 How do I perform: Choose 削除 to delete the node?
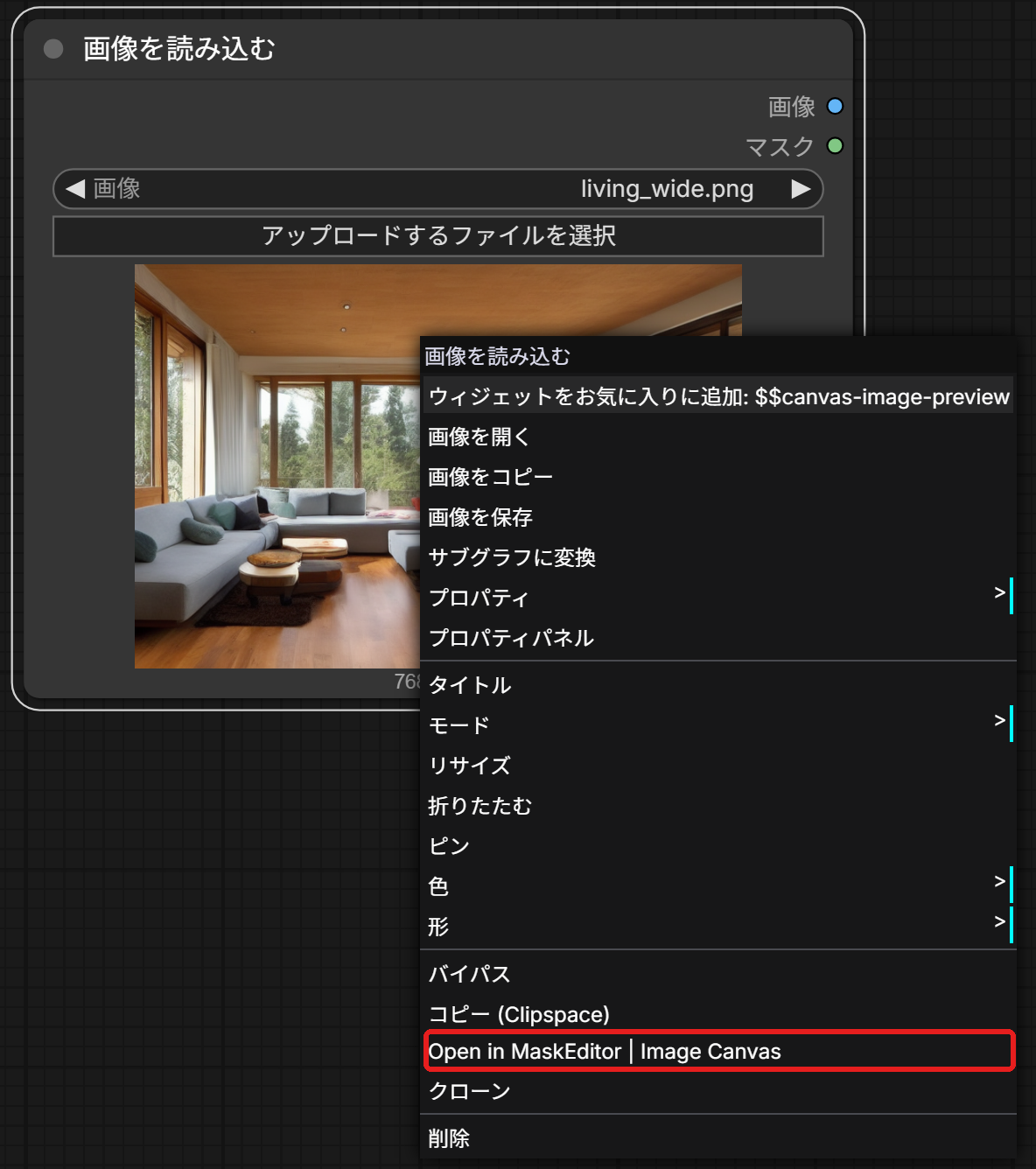tap(718, 1138)
